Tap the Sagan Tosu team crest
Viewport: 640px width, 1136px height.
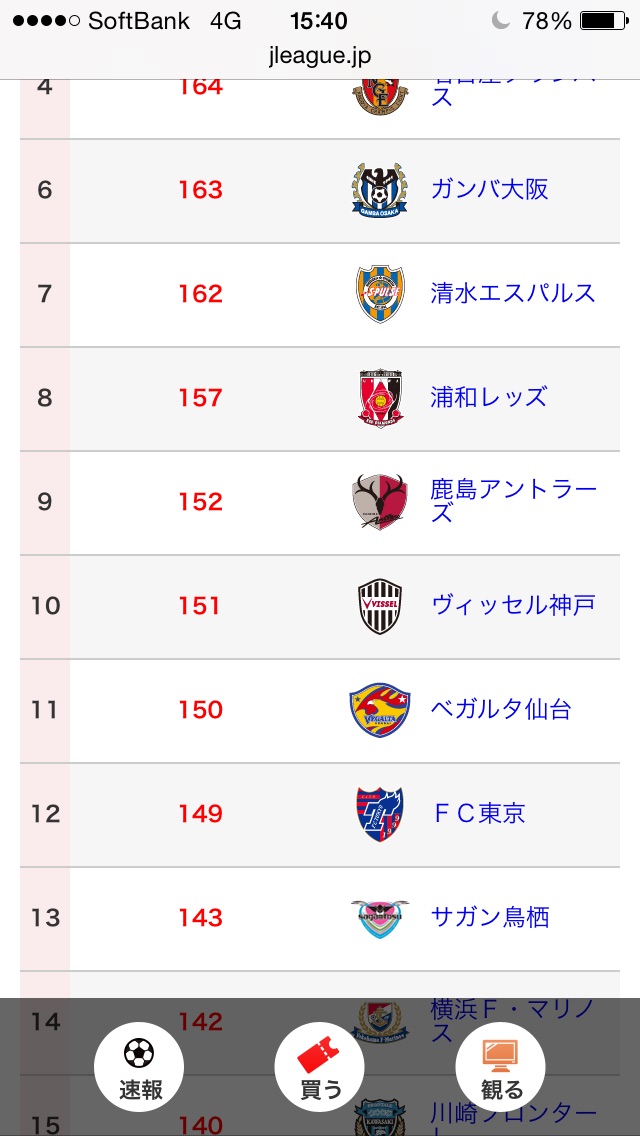[380, 918]
